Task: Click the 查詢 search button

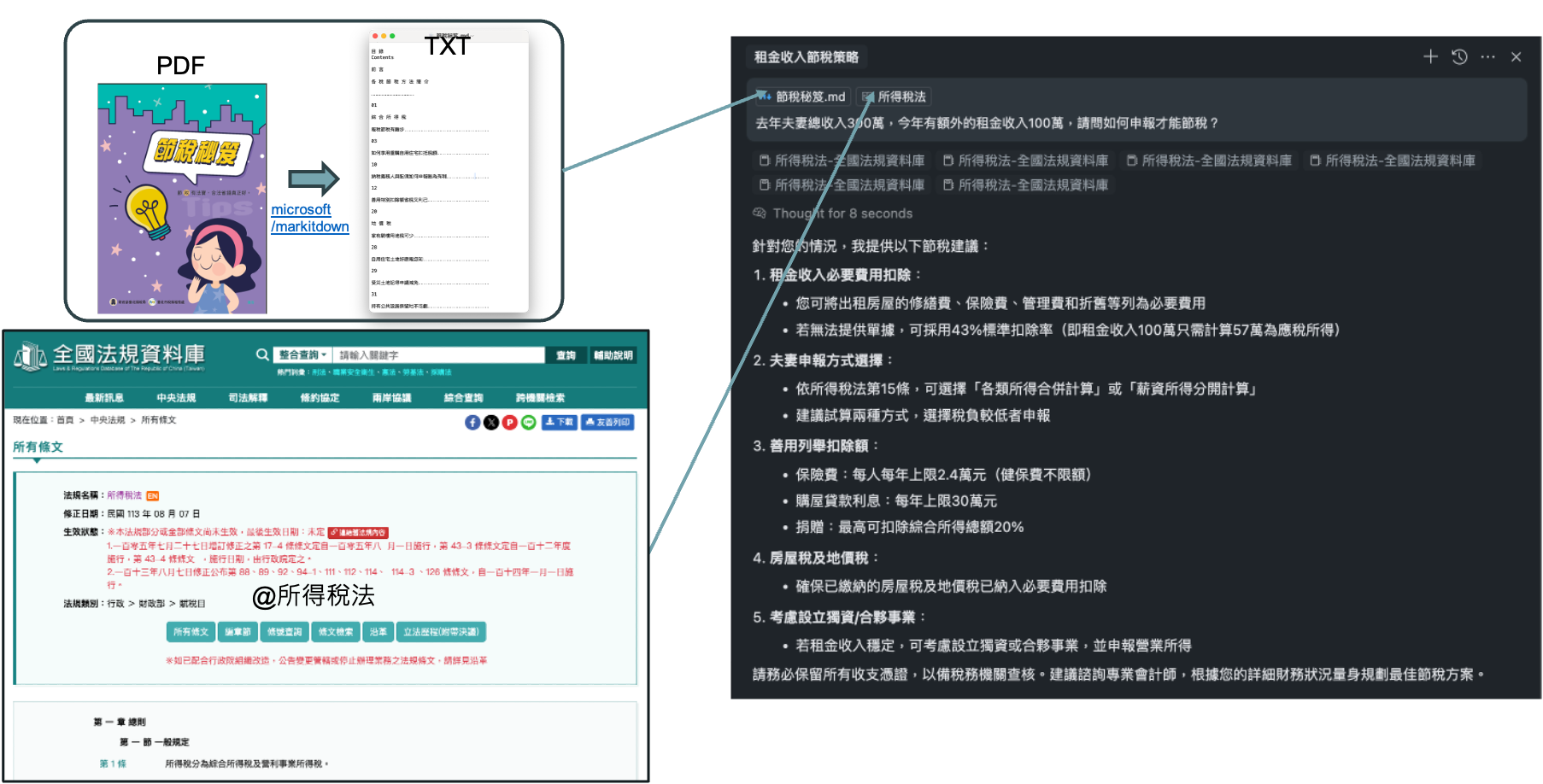Action: point(566,355)
